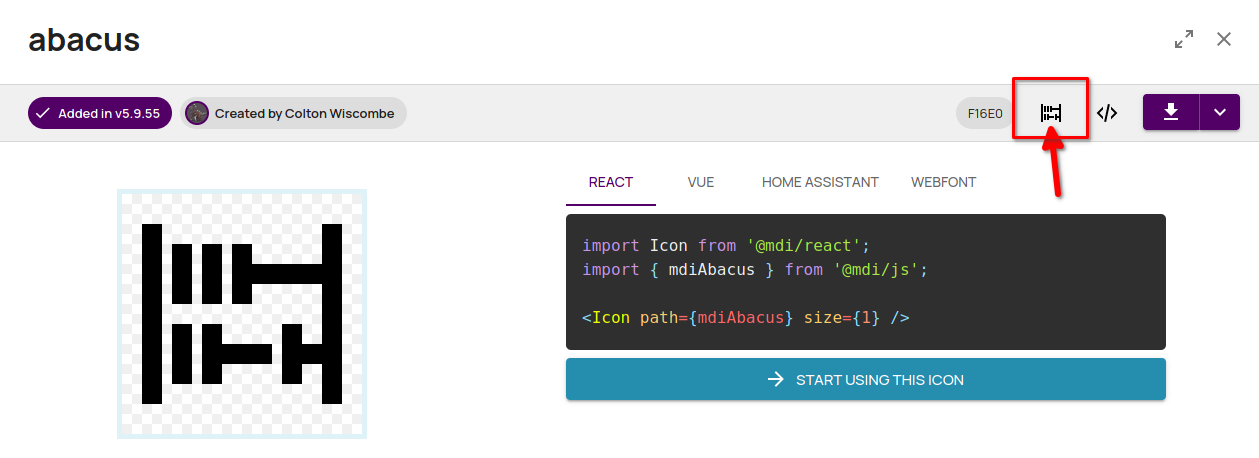Open the code brackets icon
Viewport: 1259px width, 458px height.
1106,113
